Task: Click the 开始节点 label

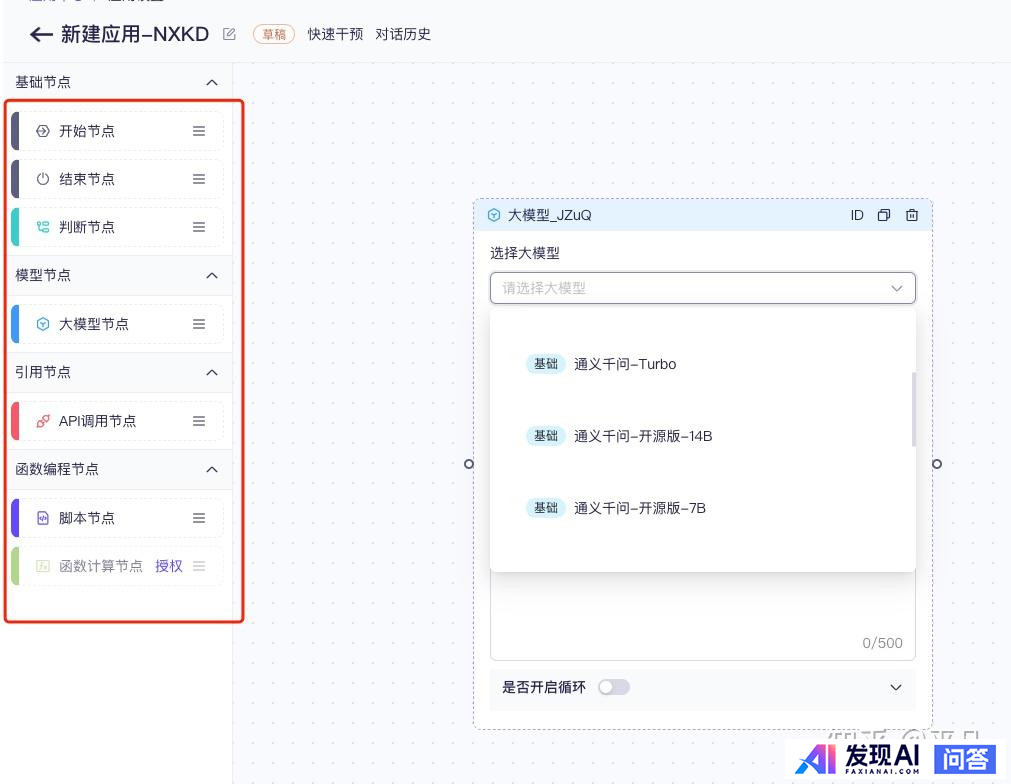Action: (87, 131)
